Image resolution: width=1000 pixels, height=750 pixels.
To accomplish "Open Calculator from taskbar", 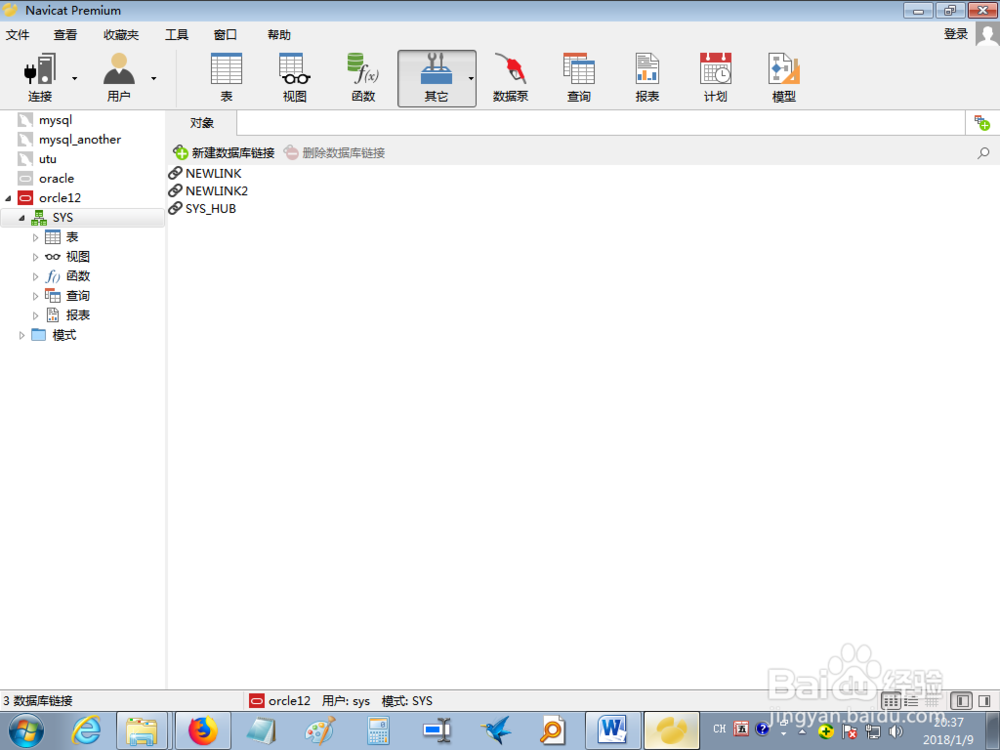I will 378,731.
